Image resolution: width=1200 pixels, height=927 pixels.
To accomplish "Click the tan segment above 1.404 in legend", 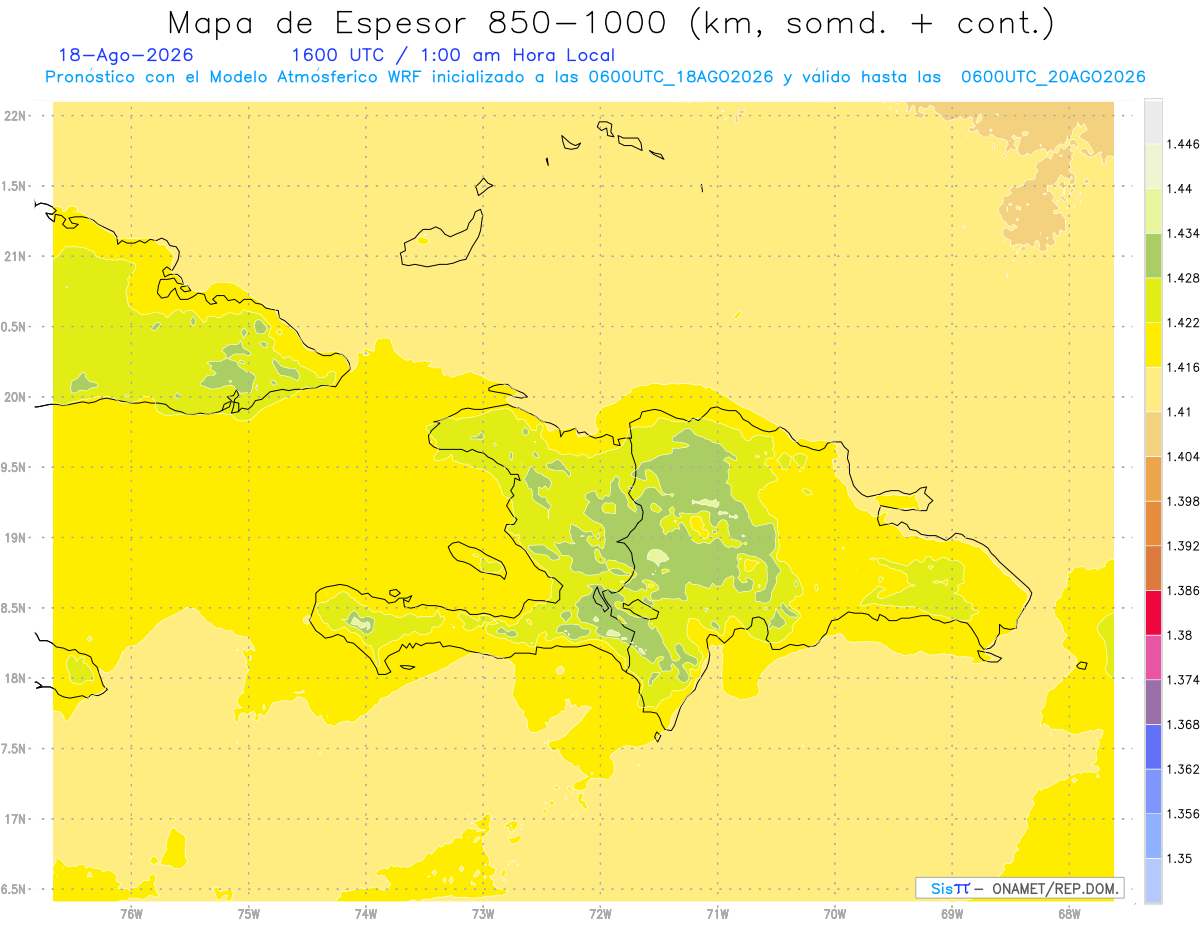I will pos(1153,434).
